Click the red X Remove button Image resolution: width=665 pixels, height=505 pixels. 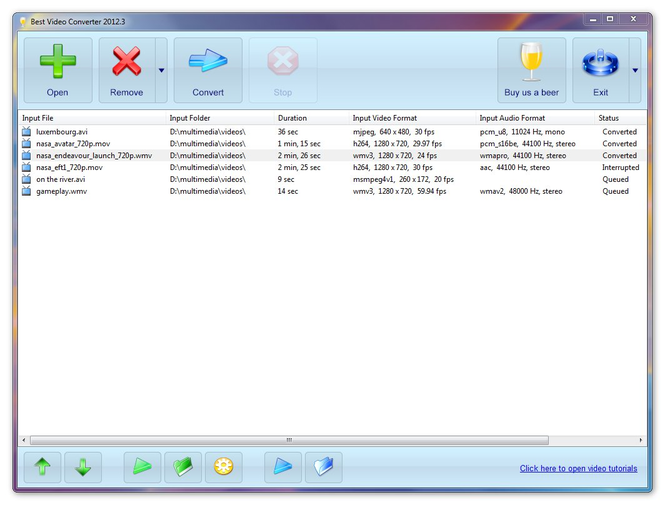[x=127, y=70]
